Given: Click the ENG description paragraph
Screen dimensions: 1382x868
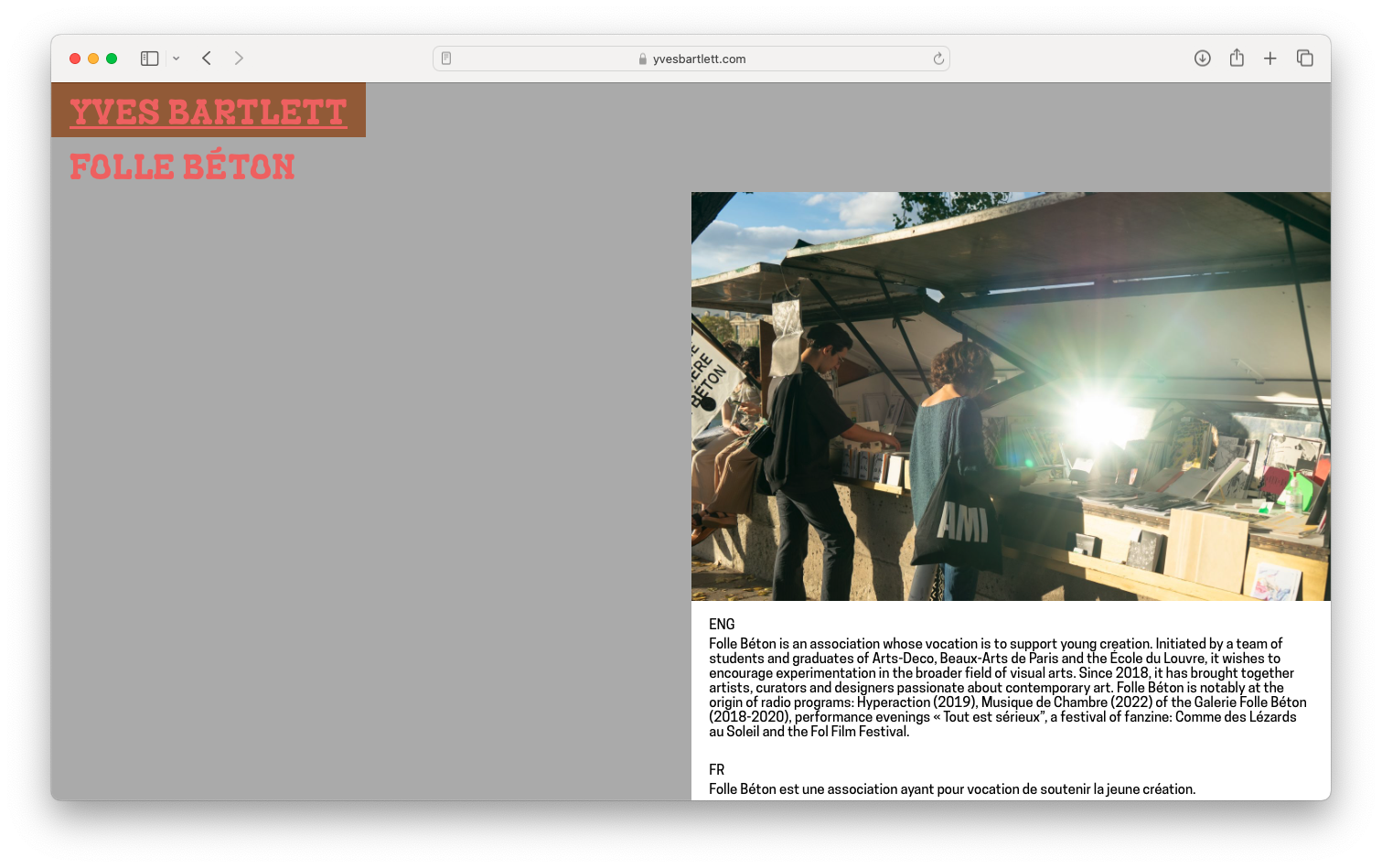Looking at the screenshot, I should [1006, 687].
